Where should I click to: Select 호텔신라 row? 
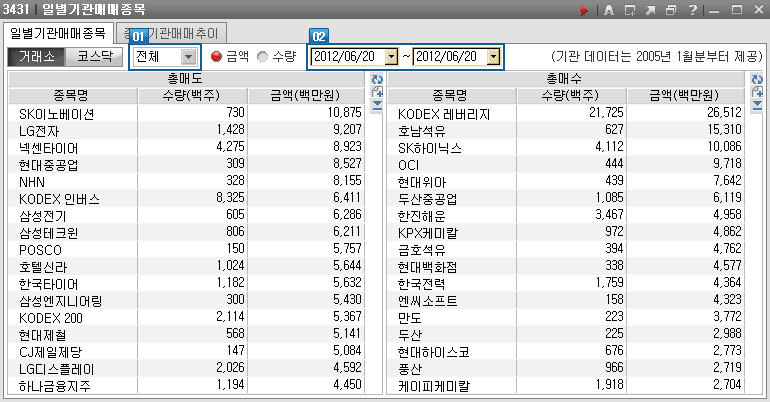(187, 267)
